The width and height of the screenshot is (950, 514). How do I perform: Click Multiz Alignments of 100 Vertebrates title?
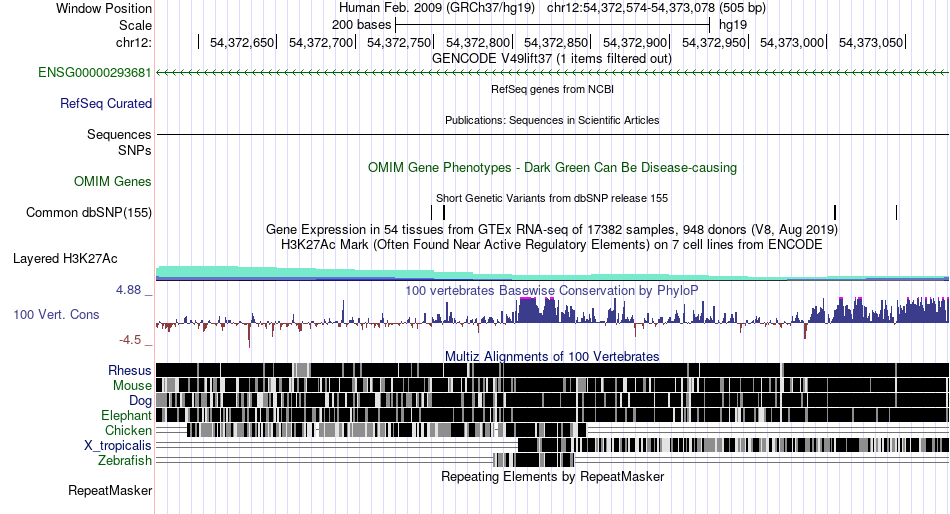(552, 356)
